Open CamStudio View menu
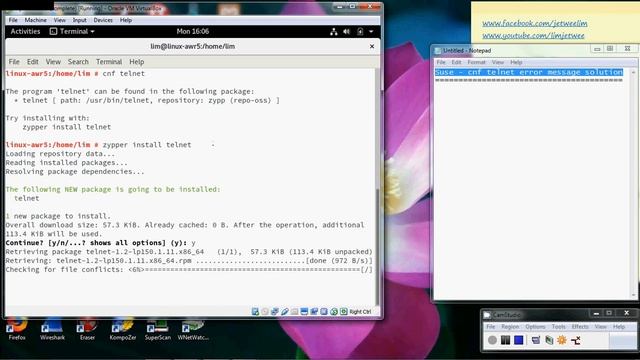The image size is (640, 360). 600,327
